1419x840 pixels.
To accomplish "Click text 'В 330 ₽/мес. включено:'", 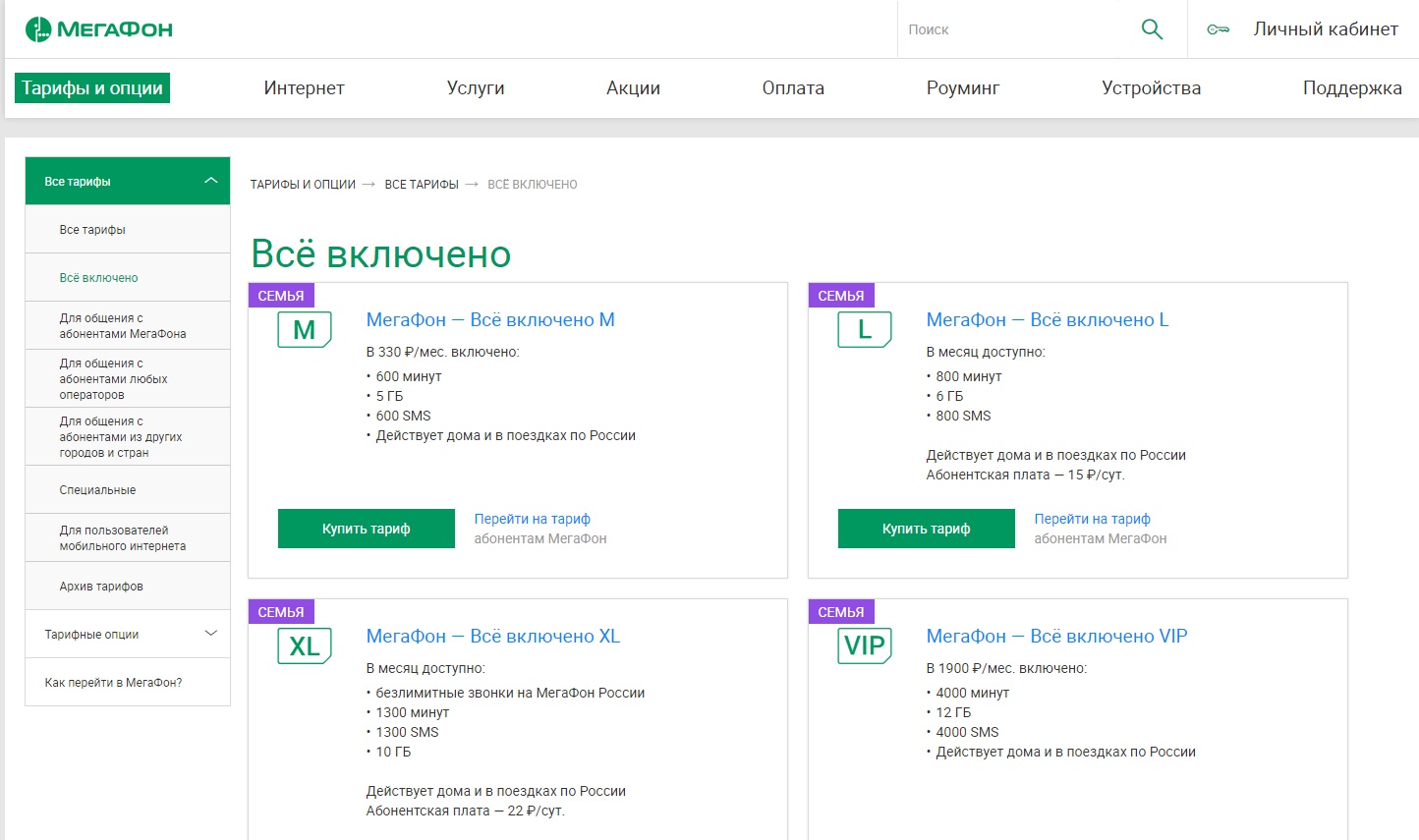I will pos(443,352).
